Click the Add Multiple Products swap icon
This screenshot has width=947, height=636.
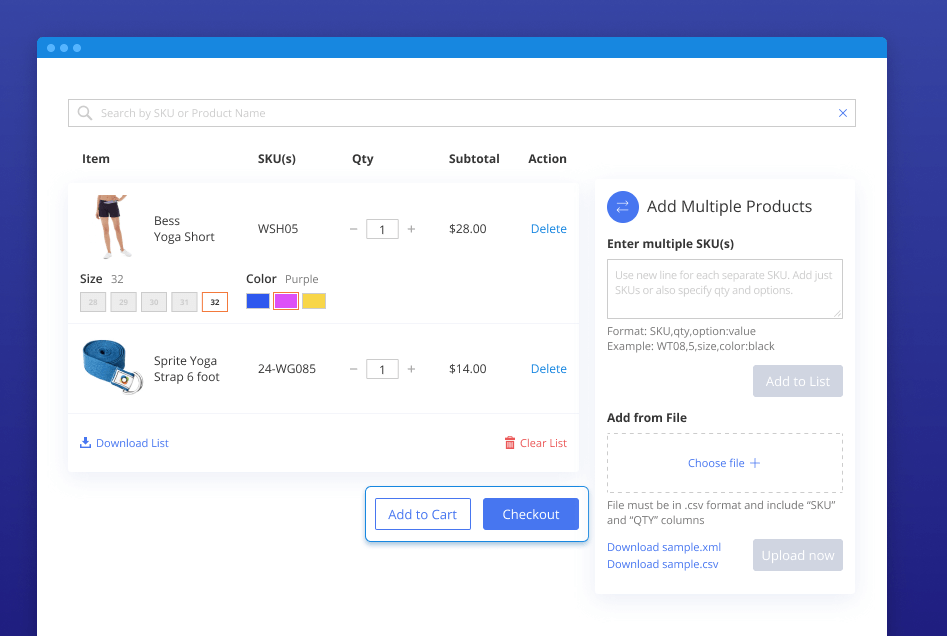tap(623, 207)
